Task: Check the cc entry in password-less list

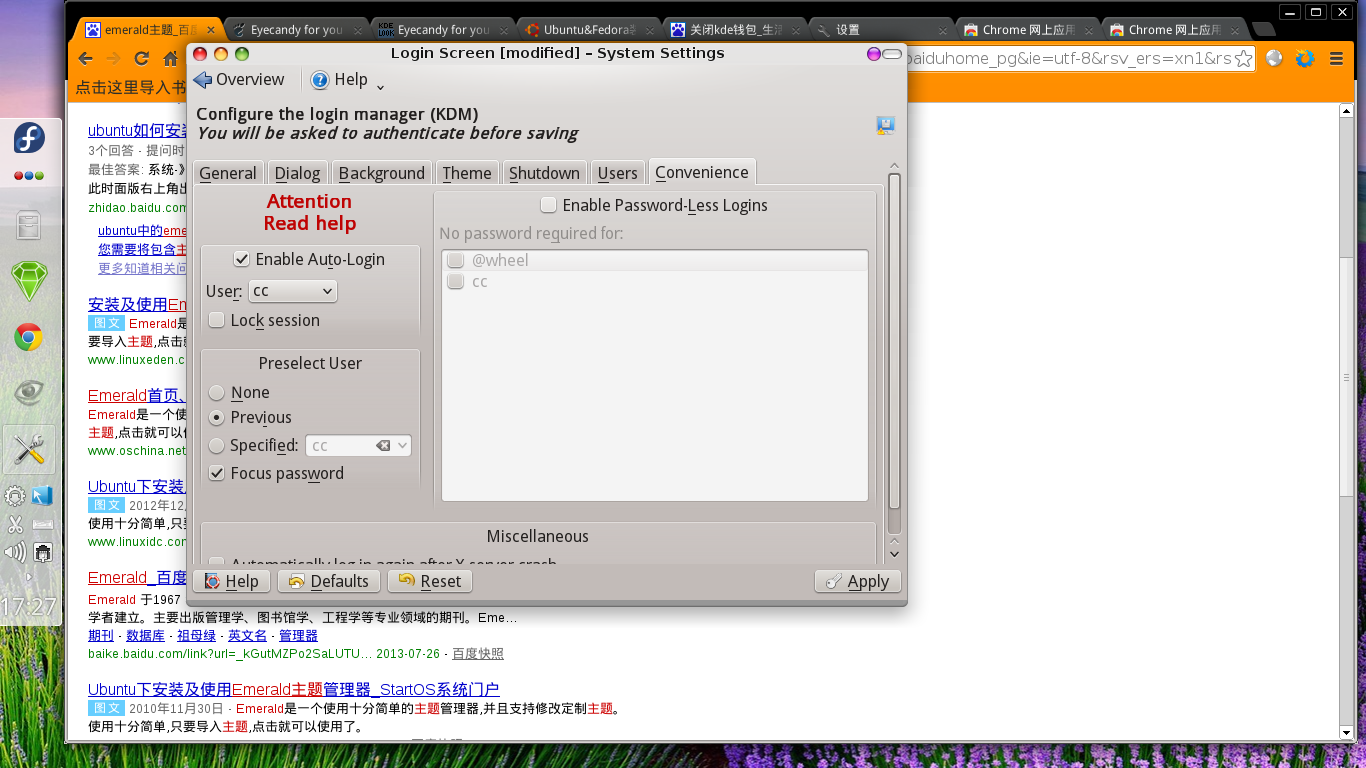Action: tap(456, 281)
